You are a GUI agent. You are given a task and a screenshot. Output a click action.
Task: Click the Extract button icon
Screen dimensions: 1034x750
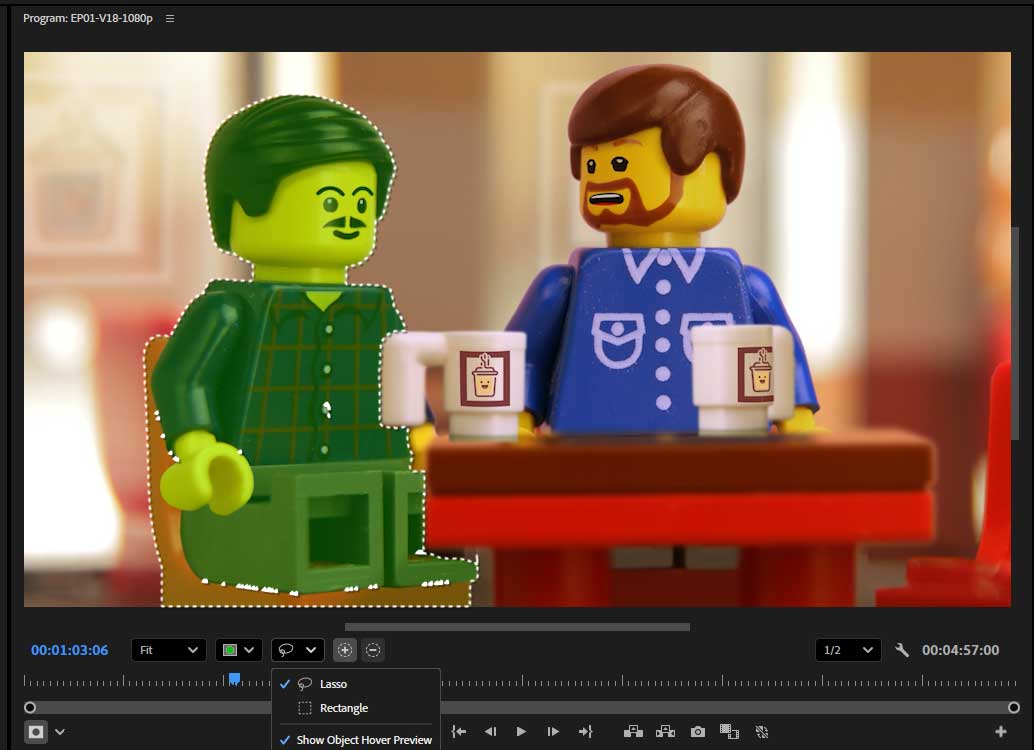pyautogui.click(x=665, y=732)
